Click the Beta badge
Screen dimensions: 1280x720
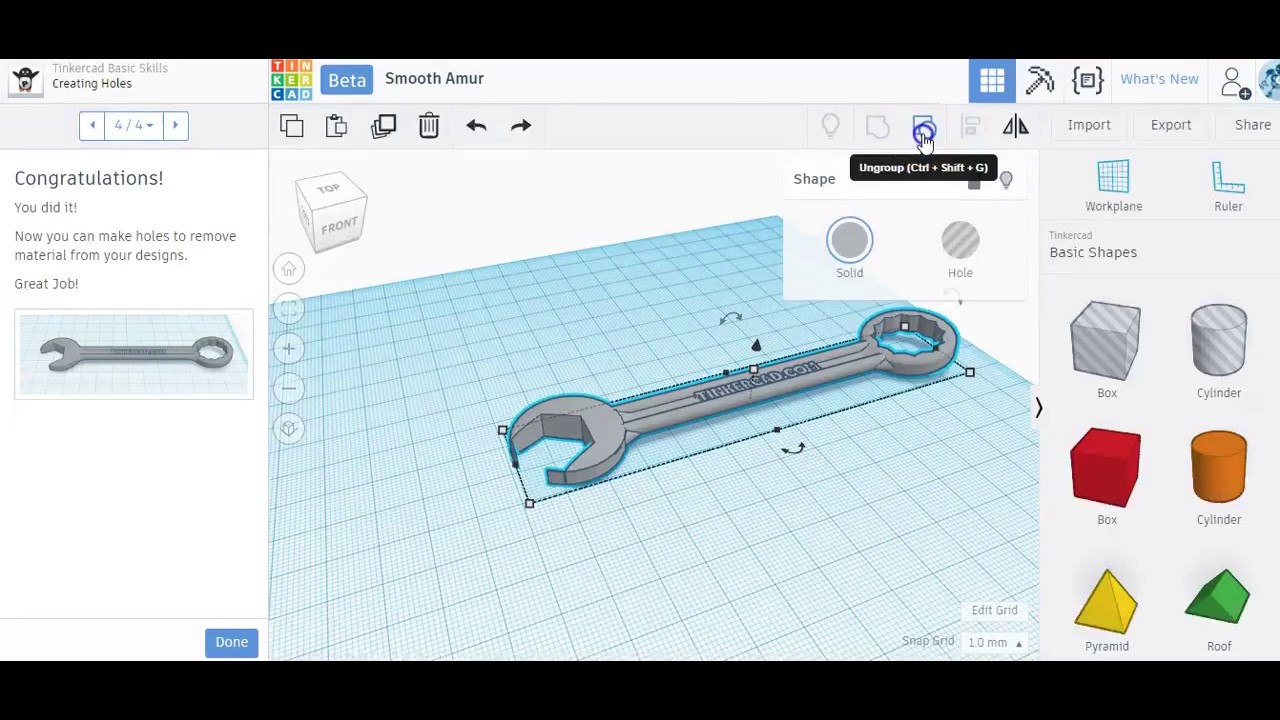click(x=347, y=80)
